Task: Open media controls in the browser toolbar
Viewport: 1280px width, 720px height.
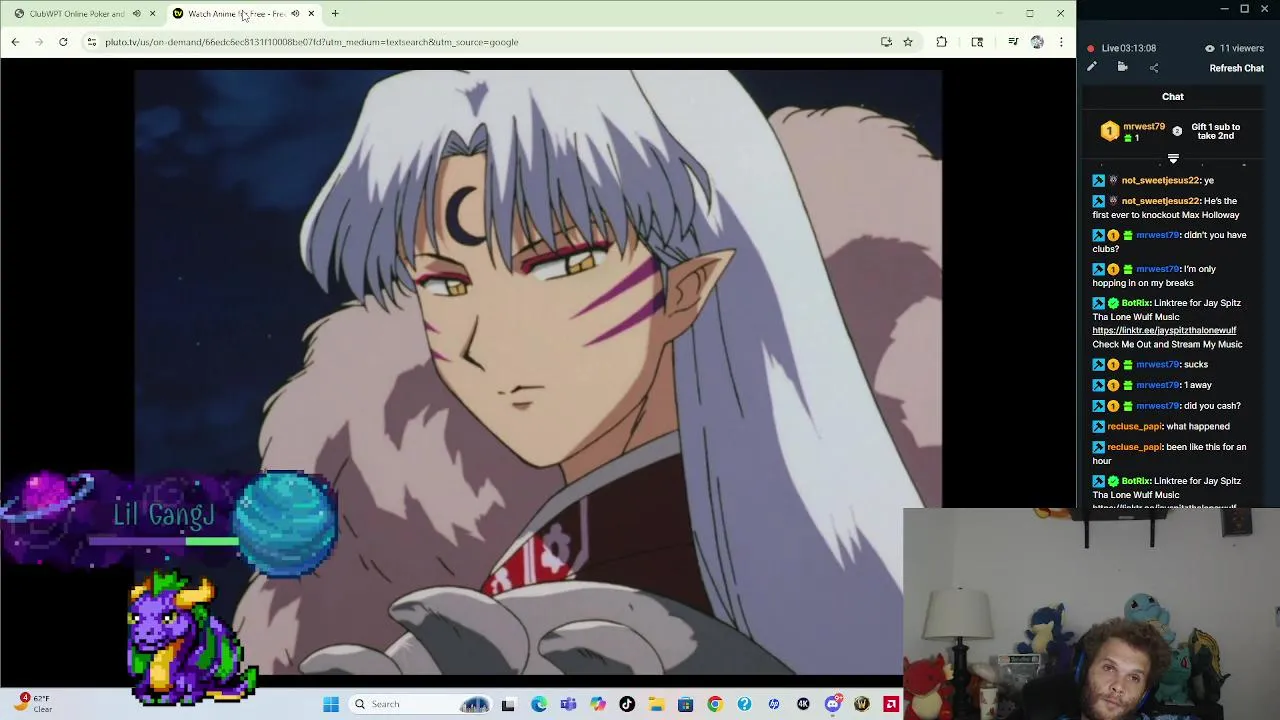Action: pos(1013,42)
